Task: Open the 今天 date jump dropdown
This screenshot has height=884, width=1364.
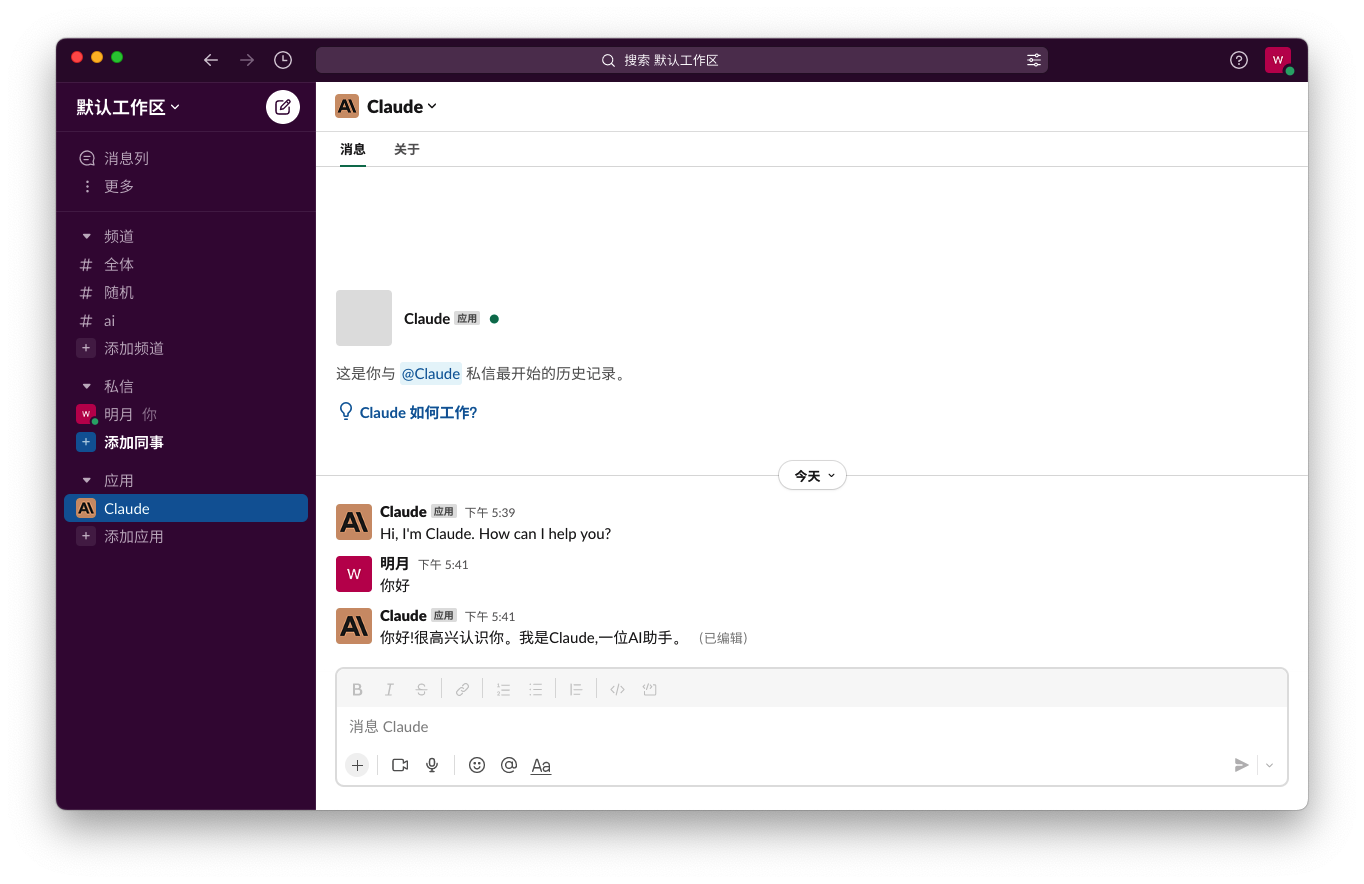Action: pos(812,476)
